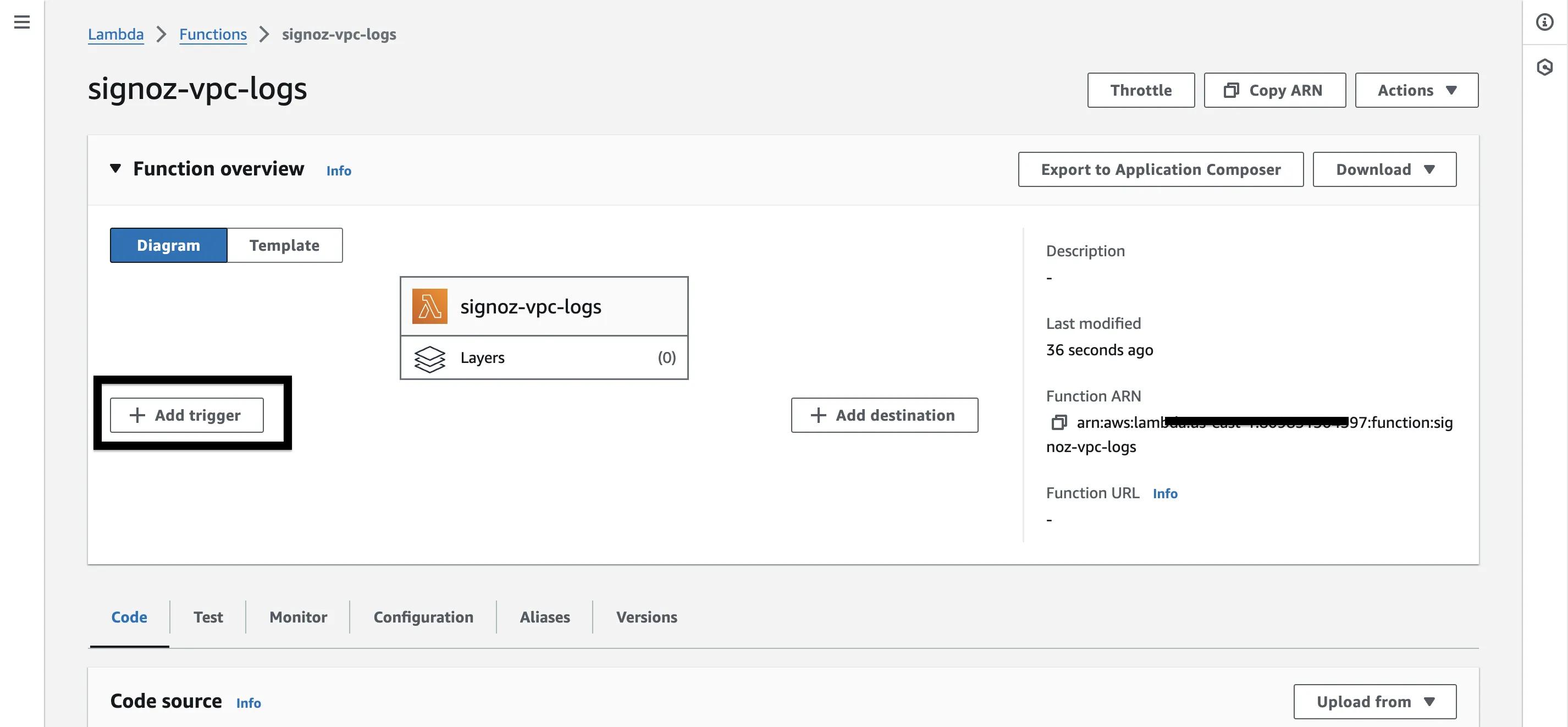Click the signoz-vpc-logs breadcrumb text
Image resolution: width=1568 pixels, height=727 pixels.
point(339,34)
